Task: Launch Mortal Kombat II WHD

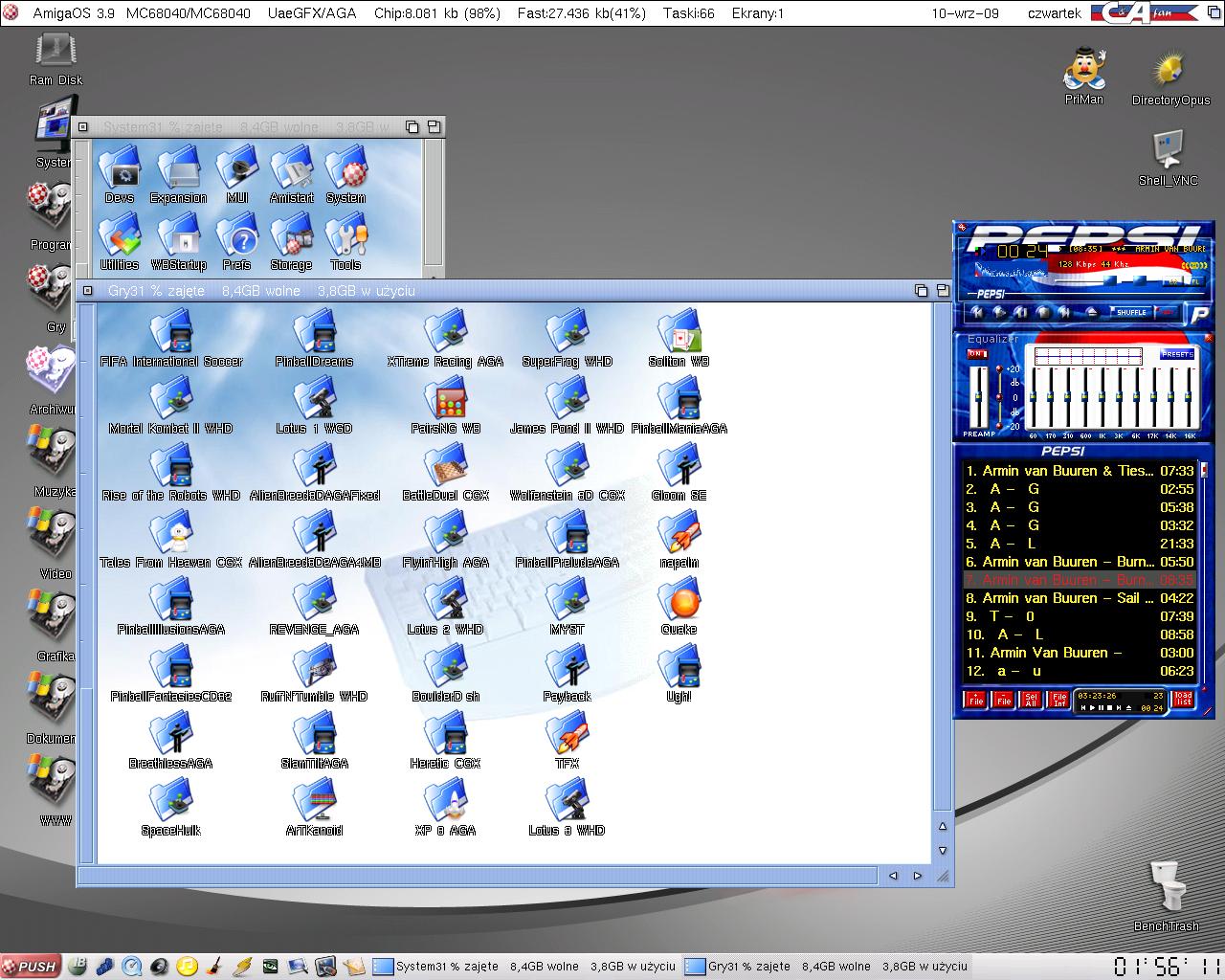Action: pyautogui.click(x=171, y=406)
